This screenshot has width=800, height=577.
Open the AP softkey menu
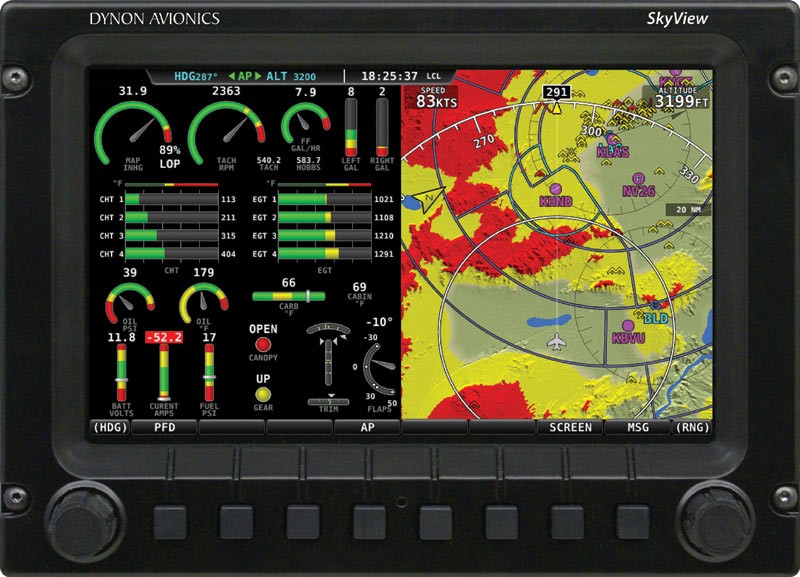(367, 428)
